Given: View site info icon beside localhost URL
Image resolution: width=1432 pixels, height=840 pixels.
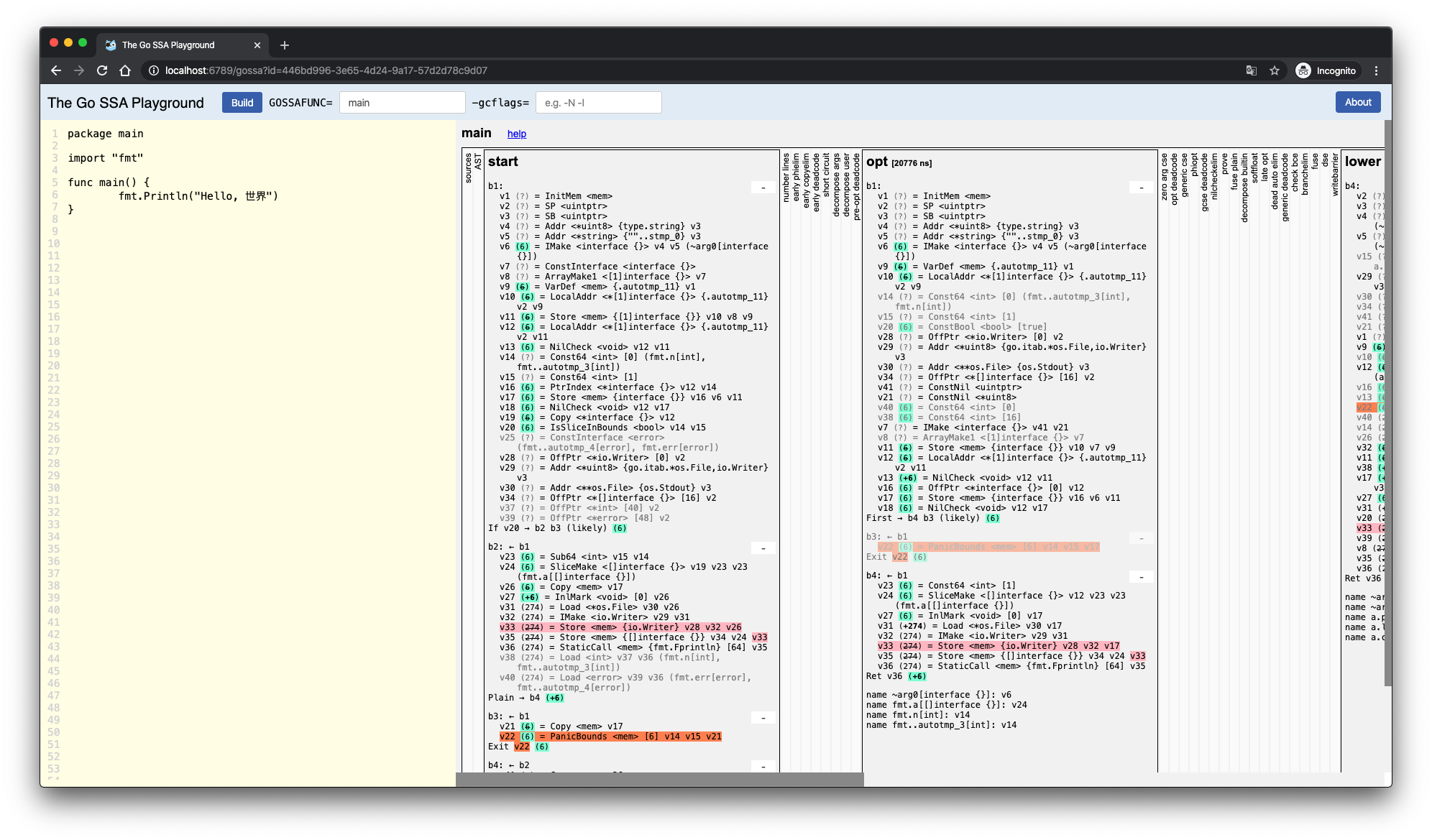Looking at the screenshot, I should [x=153, y=70].
